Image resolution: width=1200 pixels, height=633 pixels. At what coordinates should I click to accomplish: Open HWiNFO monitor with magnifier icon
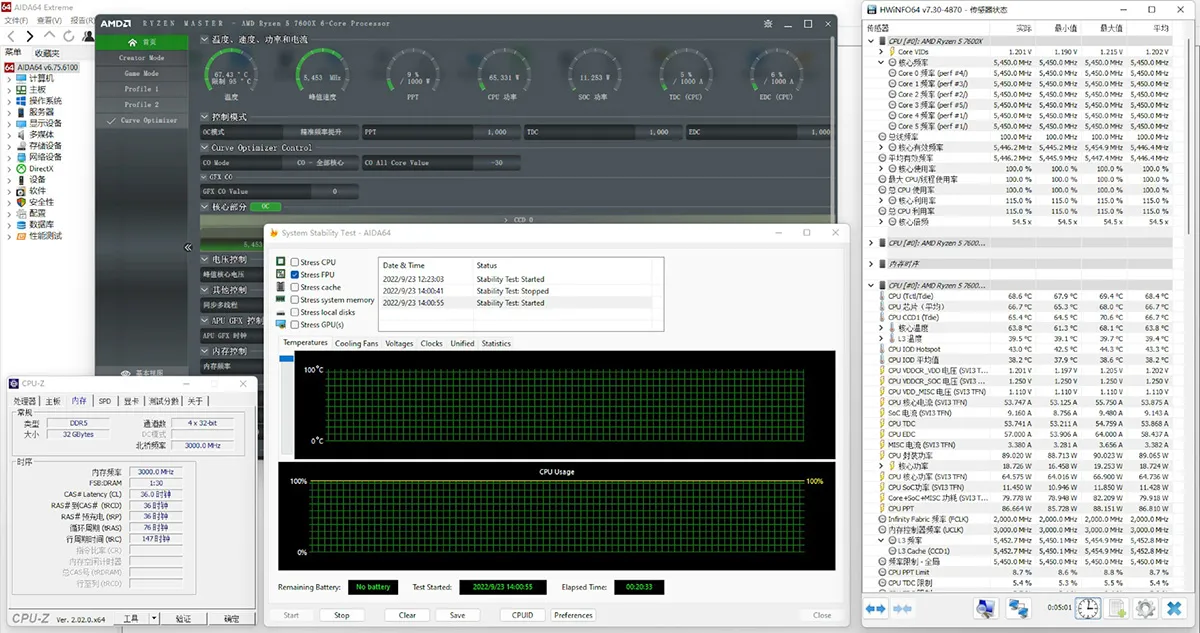(985, 608)
